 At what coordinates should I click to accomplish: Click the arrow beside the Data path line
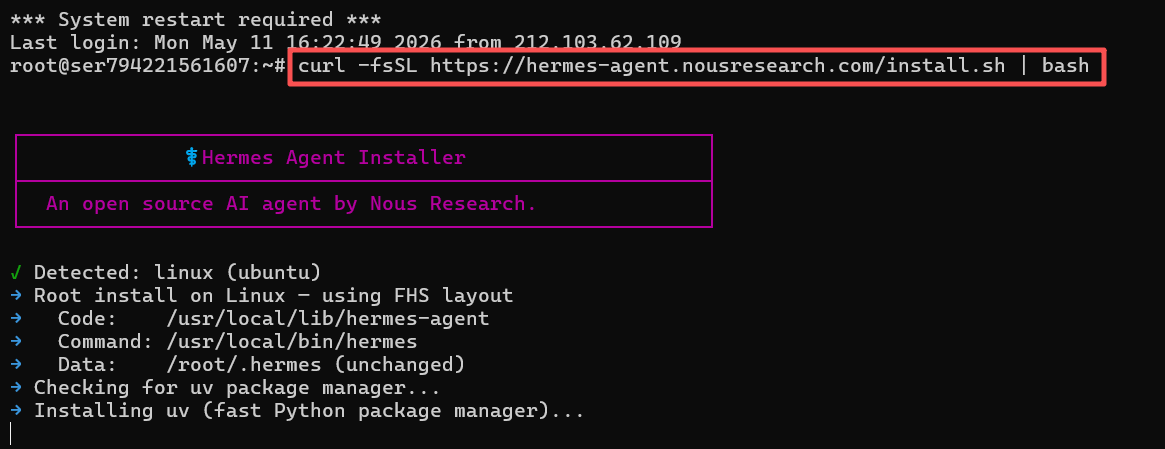pos(16,364)
